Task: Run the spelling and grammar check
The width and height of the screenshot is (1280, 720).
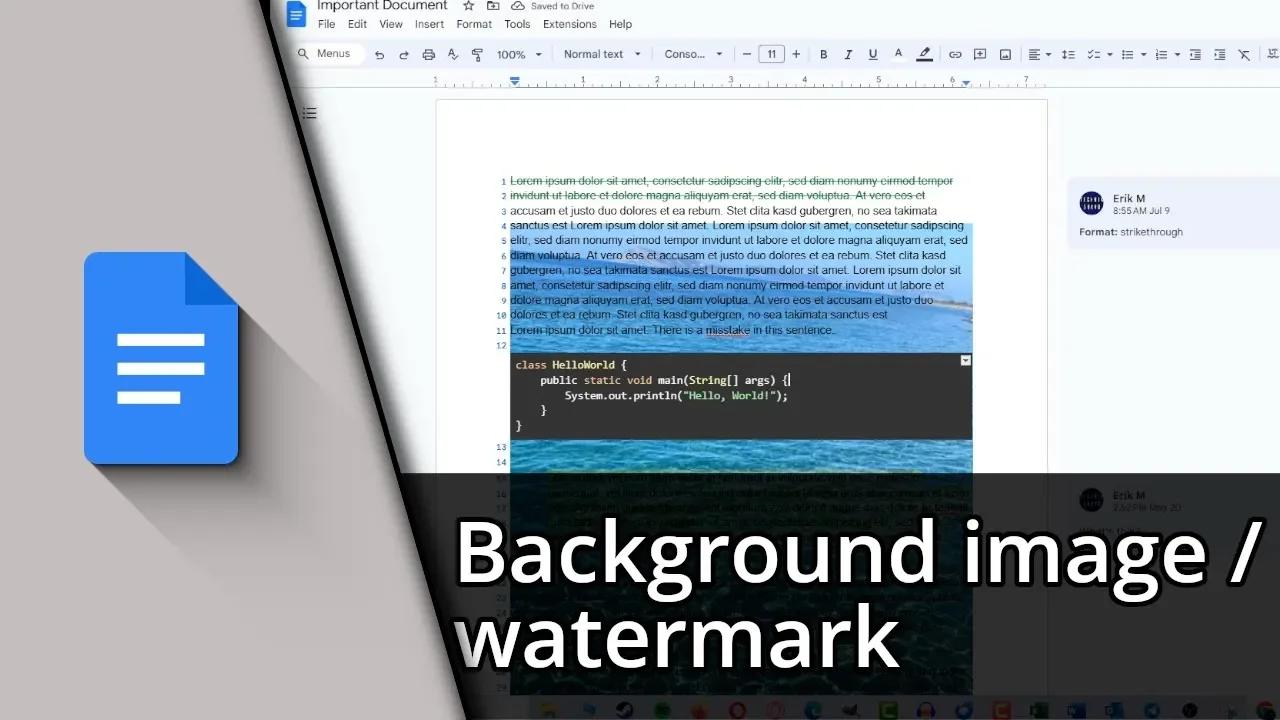Action: [452, 55]
